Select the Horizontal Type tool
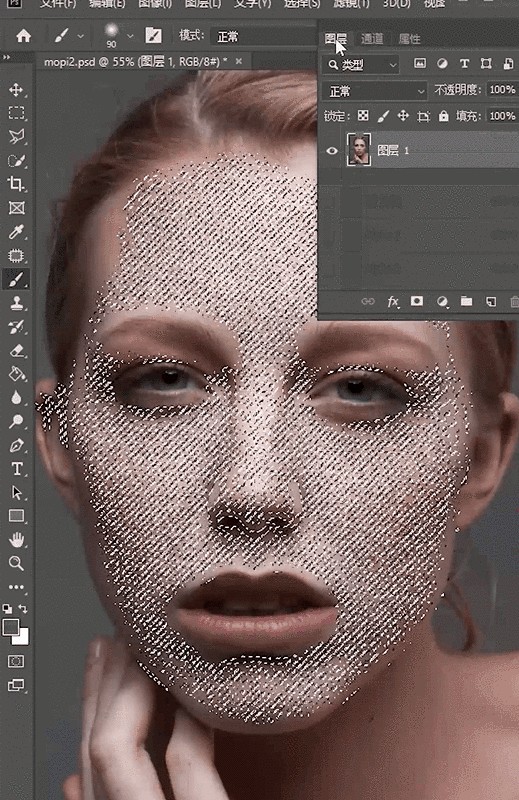519x800 pixels. [x=16, y=468]
